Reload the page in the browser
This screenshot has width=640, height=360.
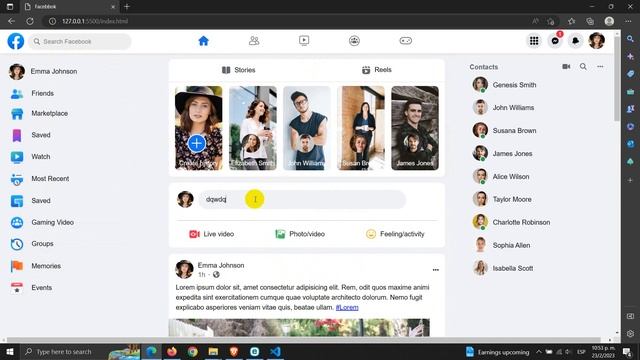[x=30, y=21]
